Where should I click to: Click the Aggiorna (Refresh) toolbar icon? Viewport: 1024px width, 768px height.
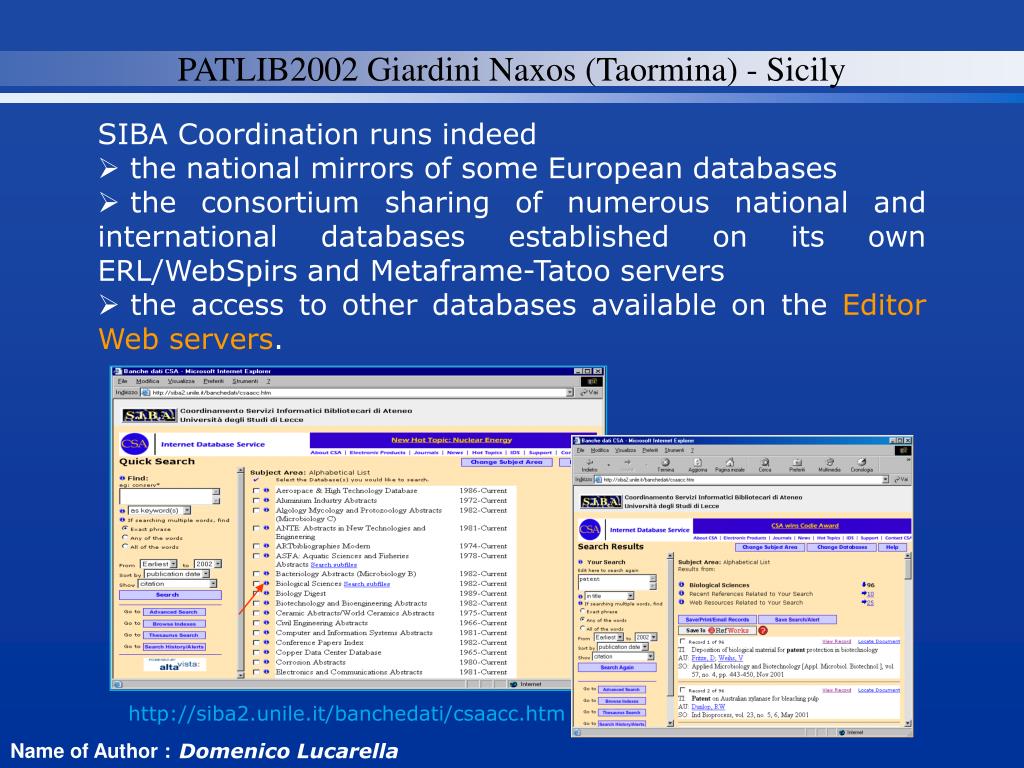(x=697, y=464)
